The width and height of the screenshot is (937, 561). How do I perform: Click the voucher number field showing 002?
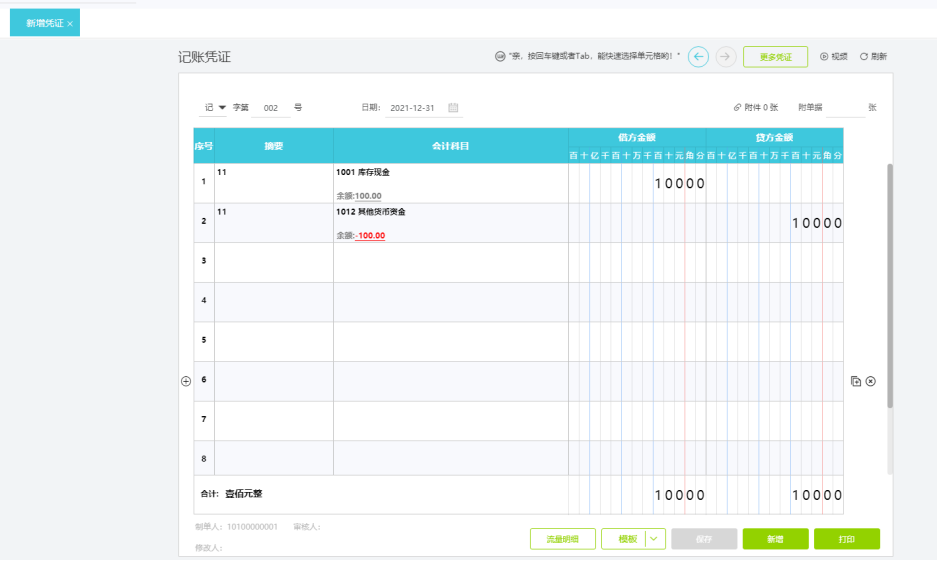click(271, 107)
